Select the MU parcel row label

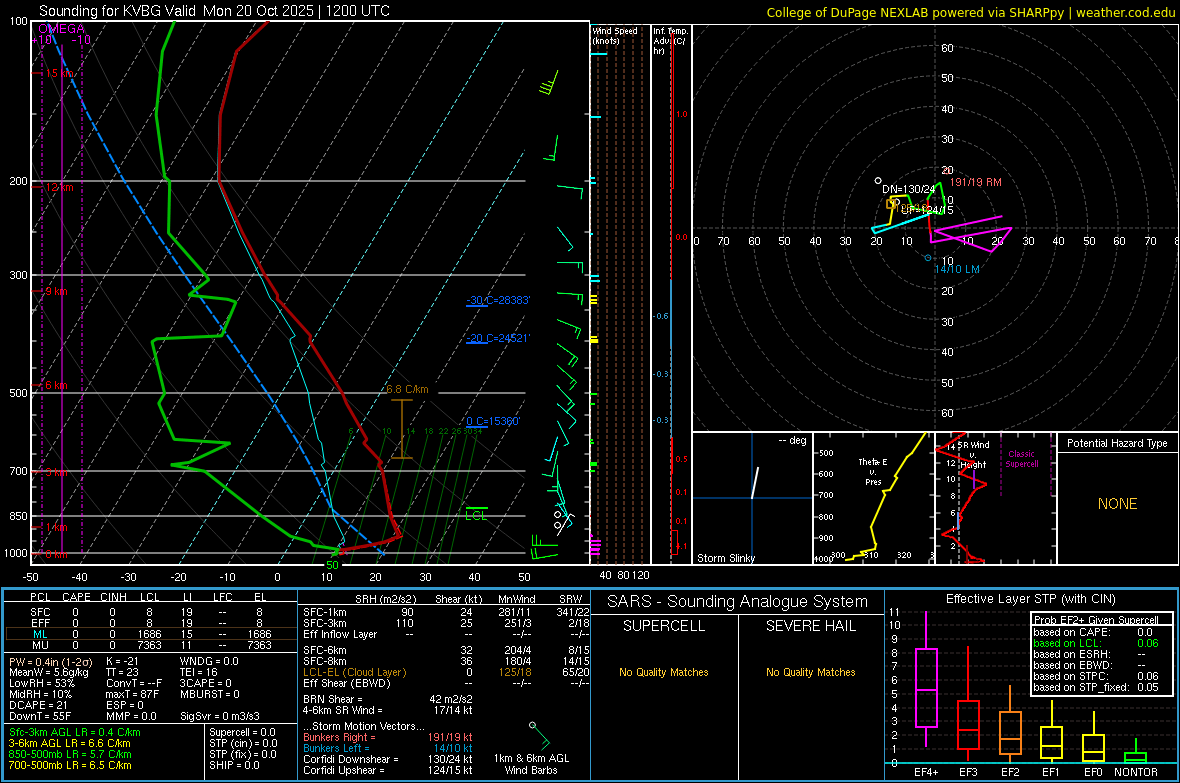40,645
